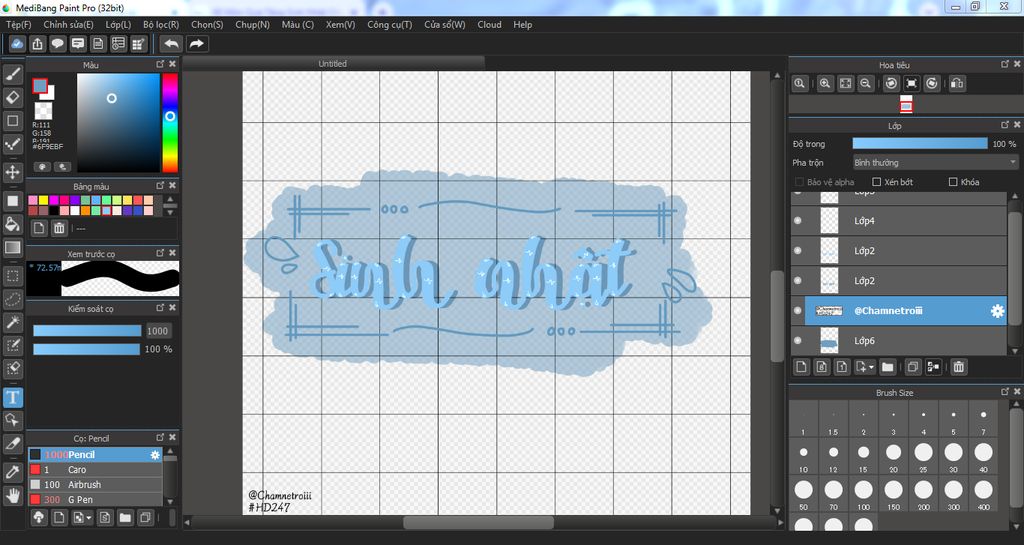Screen dimensions: 1024x545
Task: Pick the yellow swatch in Bảng màu
Action: (42, 200)
